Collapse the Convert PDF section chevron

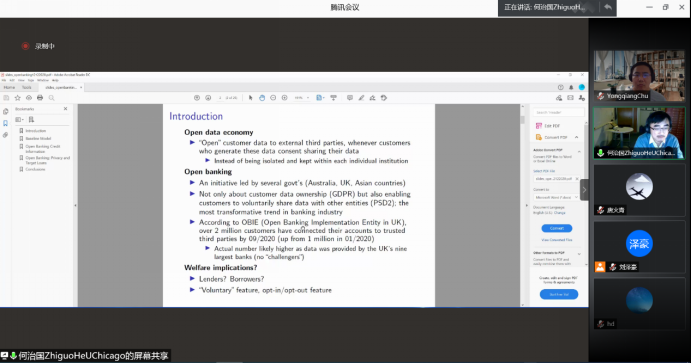coord(576,137)
